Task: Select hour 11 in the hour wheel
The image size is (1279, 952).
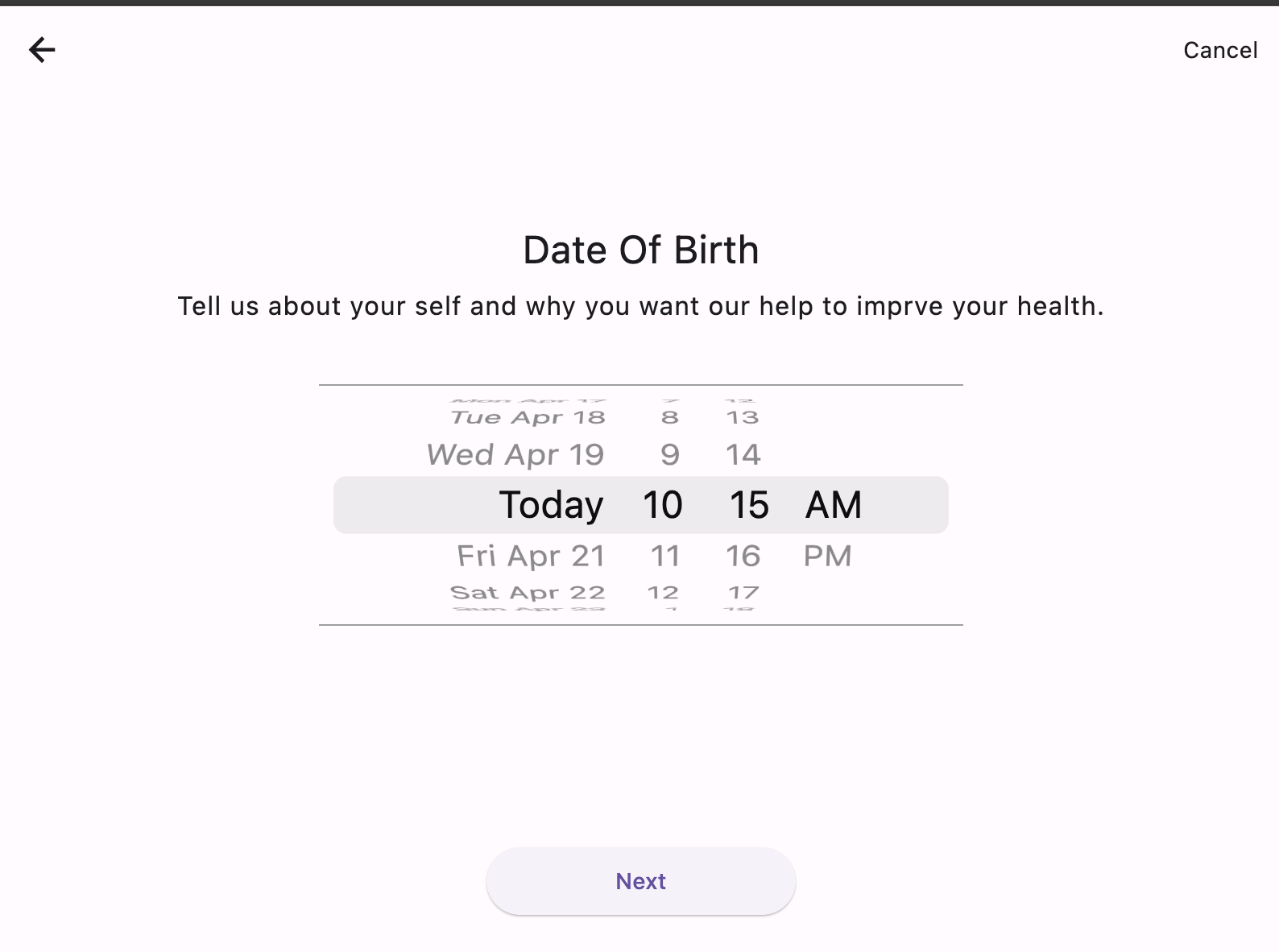Action: tap(665, 556)
